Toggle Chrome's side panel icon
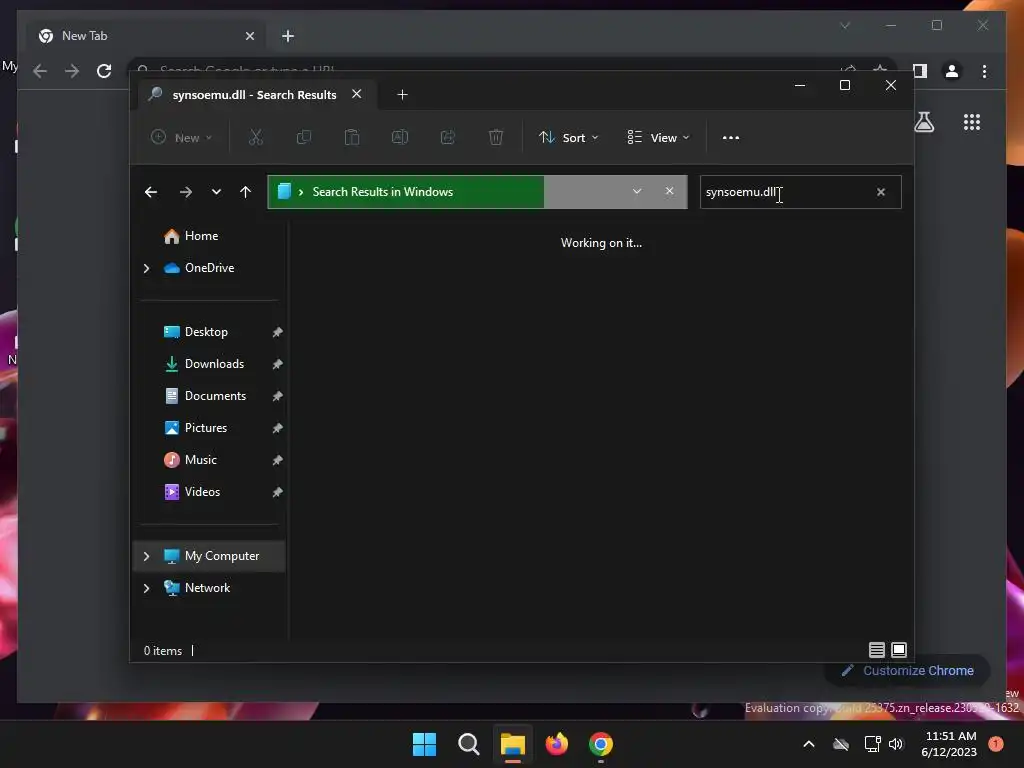Viewport: 1024px width, 768px height. pos(920,71)
